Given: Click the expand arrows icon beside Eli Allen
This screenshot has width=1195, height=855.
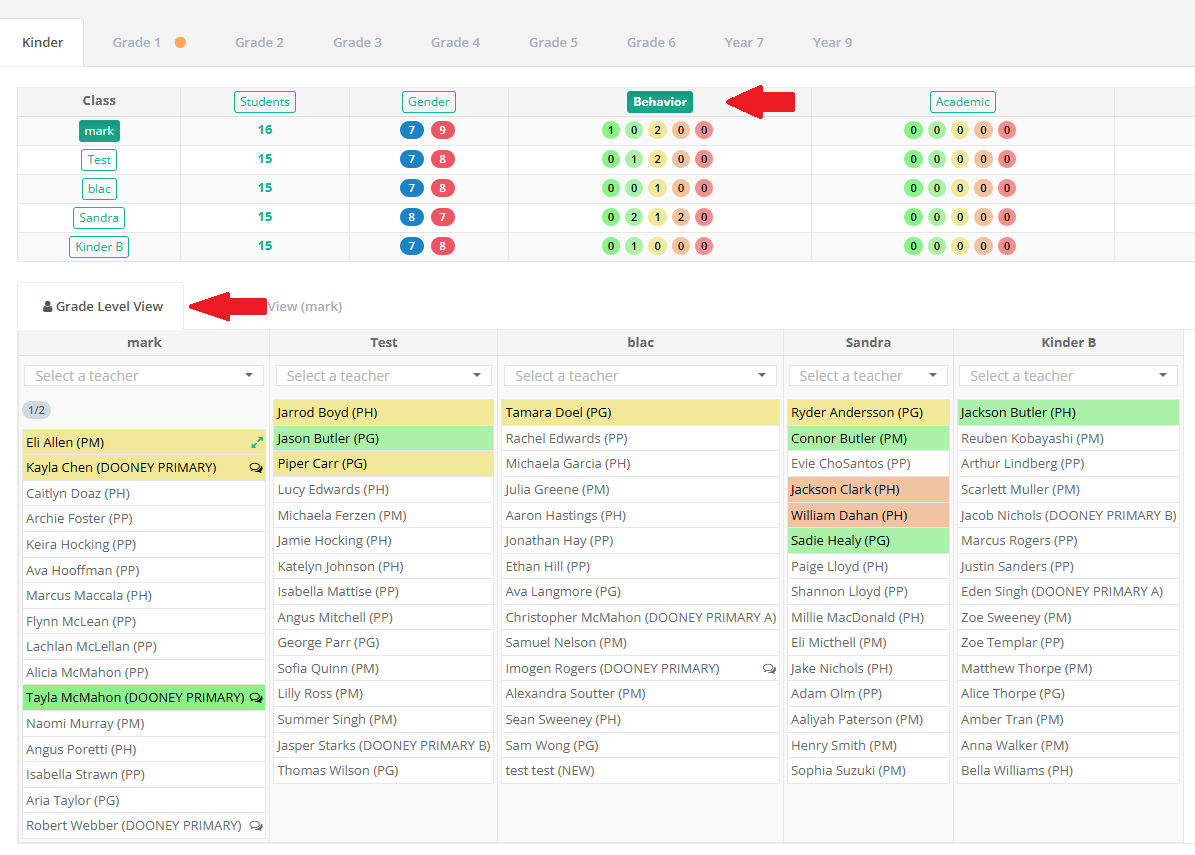Looking at the screenshot, I should (x=257, y=442).
